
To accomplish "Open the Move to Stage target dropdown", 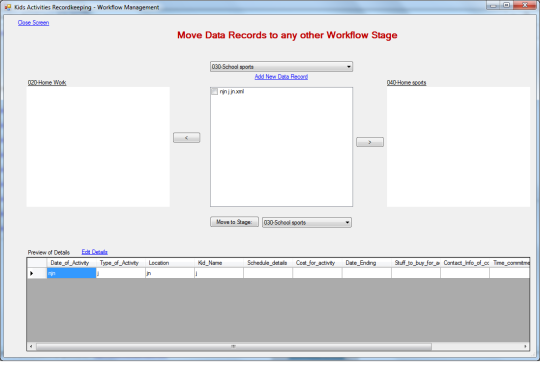I will (x=307, y=222).
